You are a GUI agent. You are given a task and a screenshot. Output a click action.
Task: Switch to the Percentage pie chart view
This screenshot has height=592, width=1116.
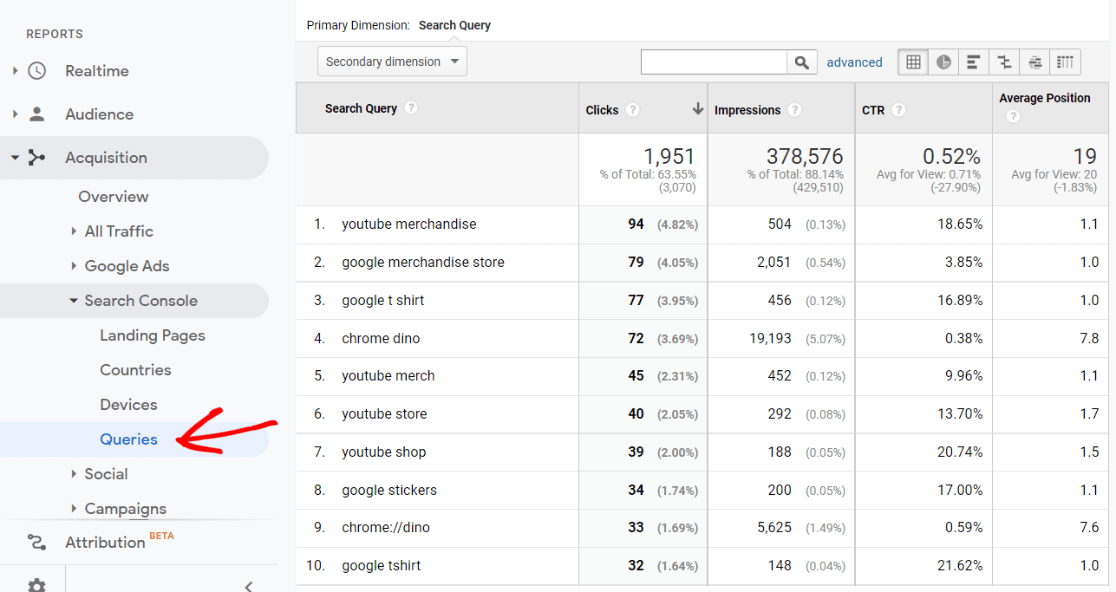(943, 61)
